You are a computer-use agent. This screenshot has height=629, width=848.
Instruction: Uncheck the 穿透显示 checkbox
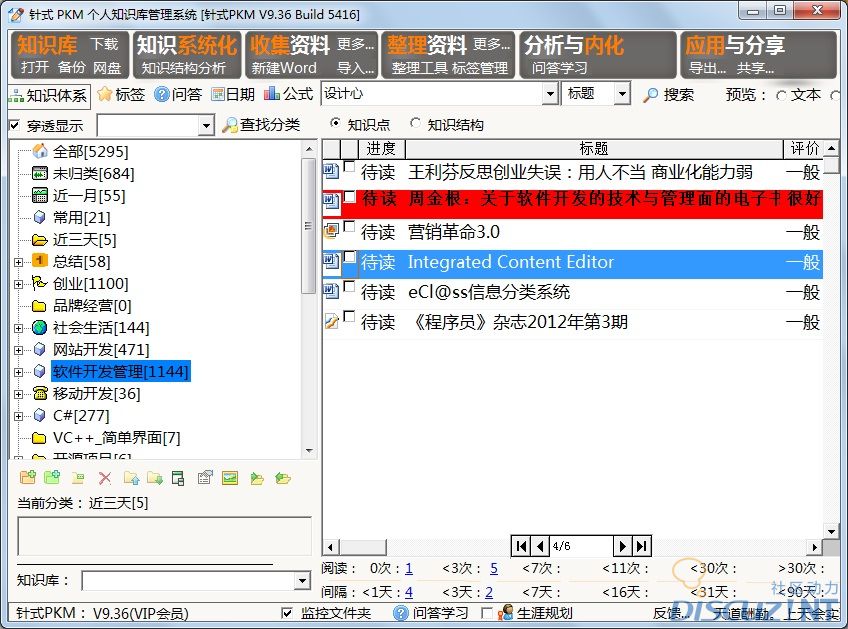pos(14,126)
